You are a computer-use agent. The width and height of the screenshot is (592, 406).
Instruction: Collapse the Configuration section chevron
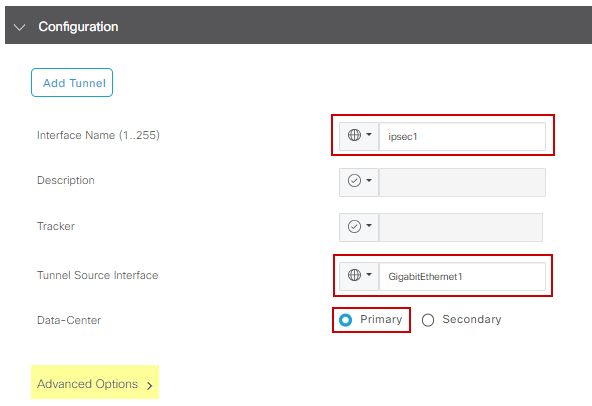pos(19,27)
